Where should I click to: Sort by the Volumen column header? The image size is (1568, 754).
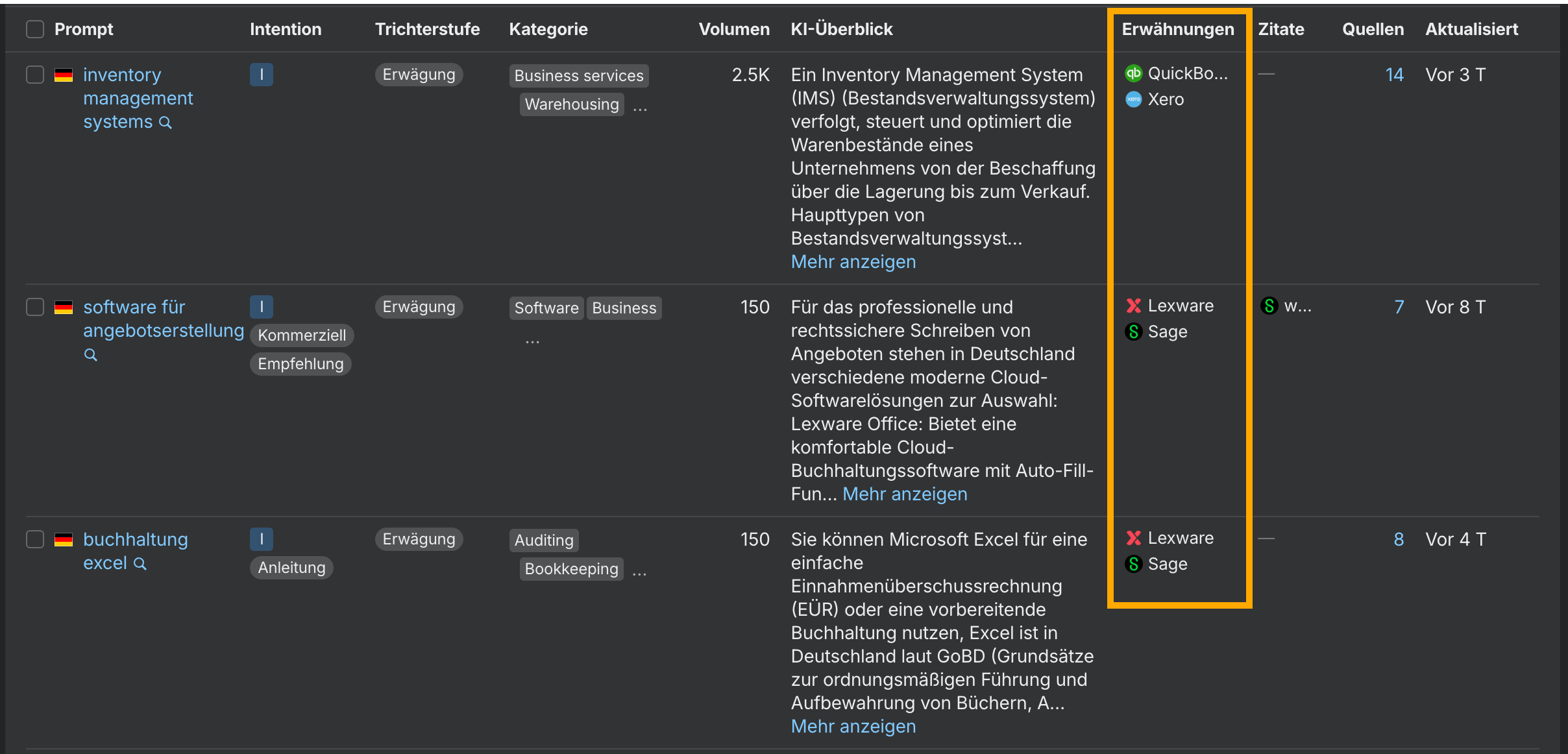click(734, 29)
